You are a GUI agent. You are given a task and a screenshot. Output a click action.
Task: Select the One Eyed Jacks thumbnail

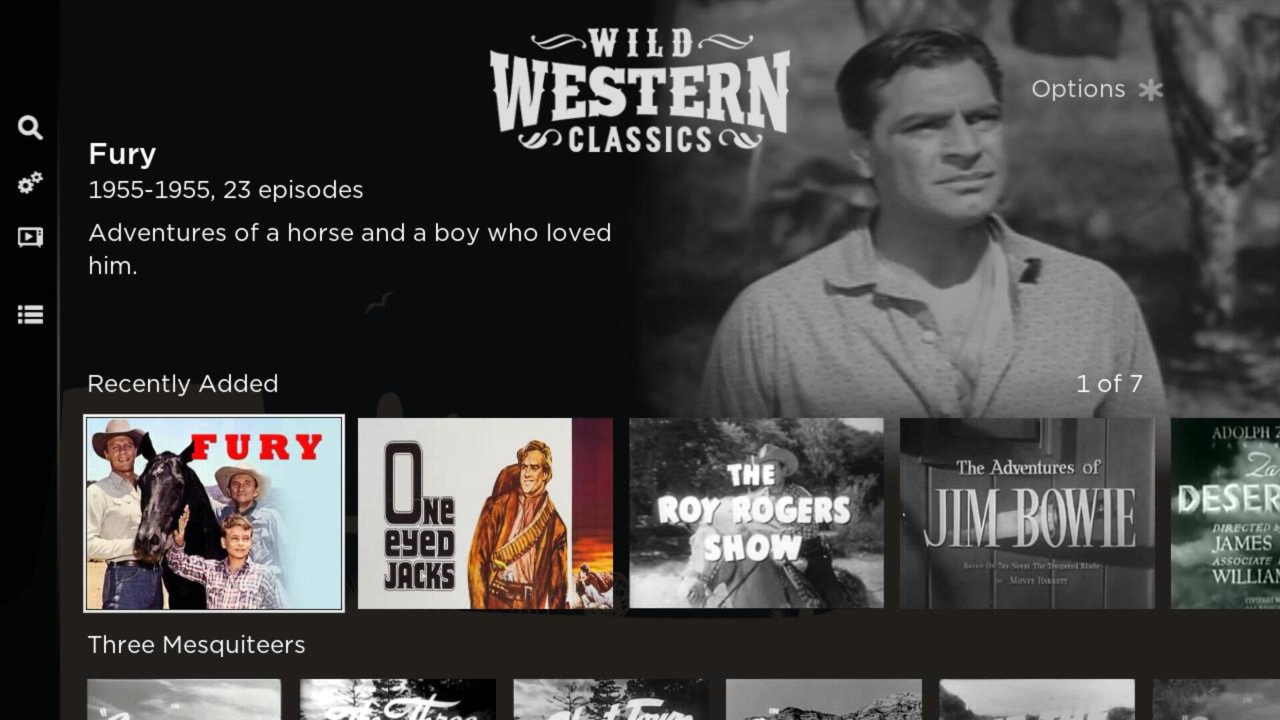tap(485, 513)
